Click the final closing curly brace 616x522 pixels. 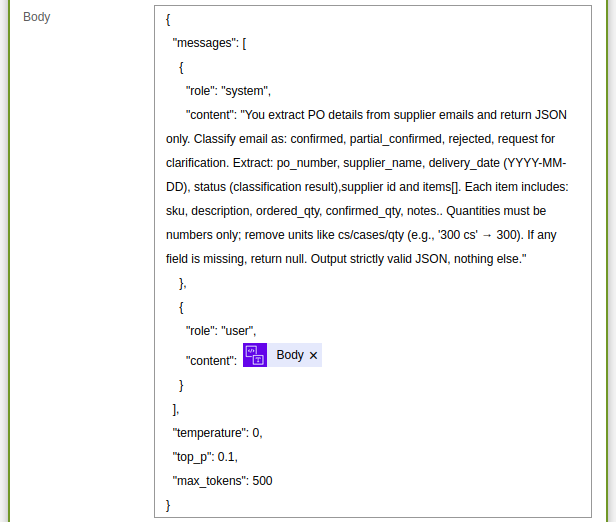pos(168,504)
